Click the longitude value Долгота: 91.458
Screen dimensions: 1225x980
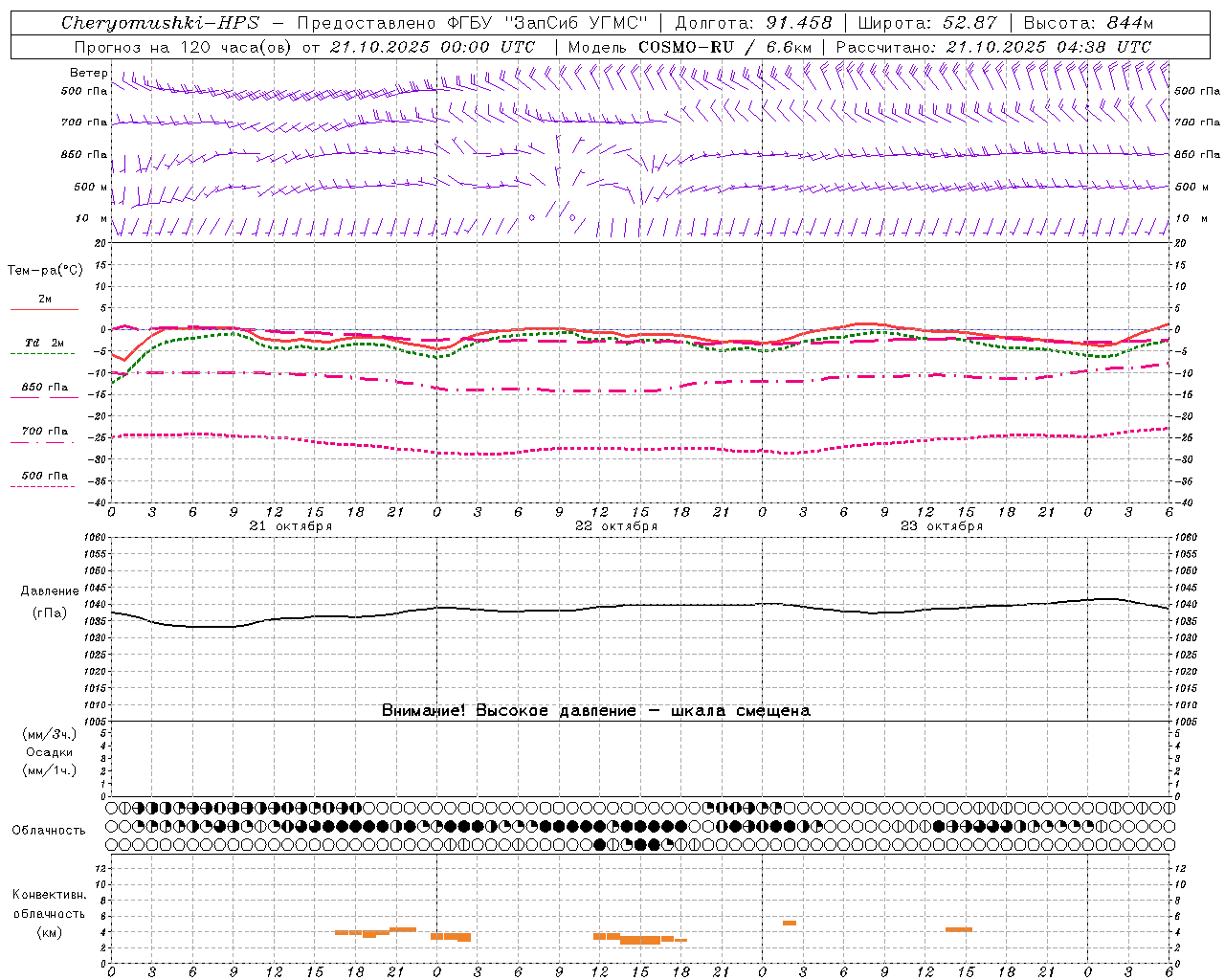coord(753,23)
